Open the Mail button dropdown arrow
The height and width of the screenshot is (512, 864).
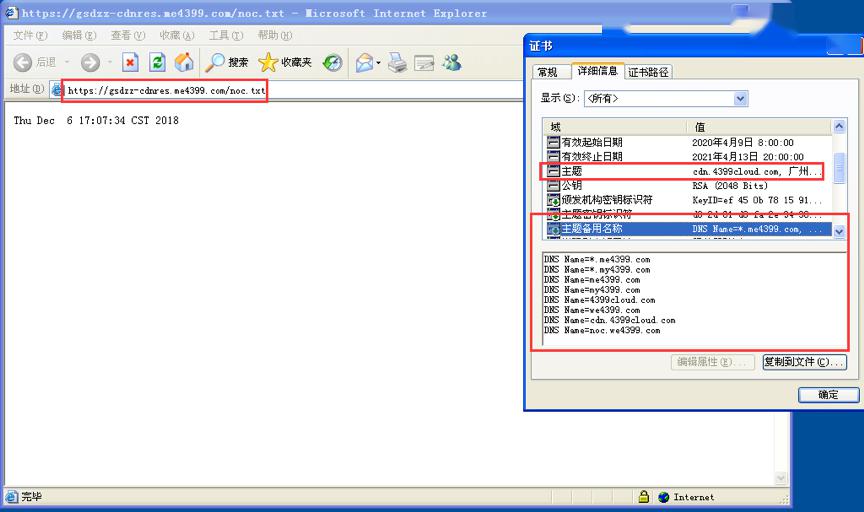pos(379,63)
